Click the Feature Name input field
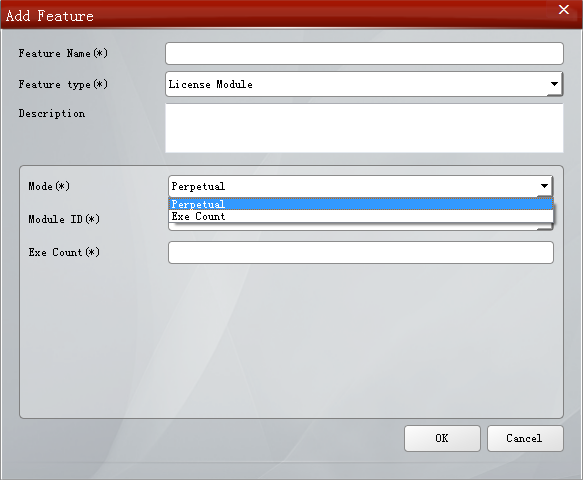583x480 pixels. point(364,54)
